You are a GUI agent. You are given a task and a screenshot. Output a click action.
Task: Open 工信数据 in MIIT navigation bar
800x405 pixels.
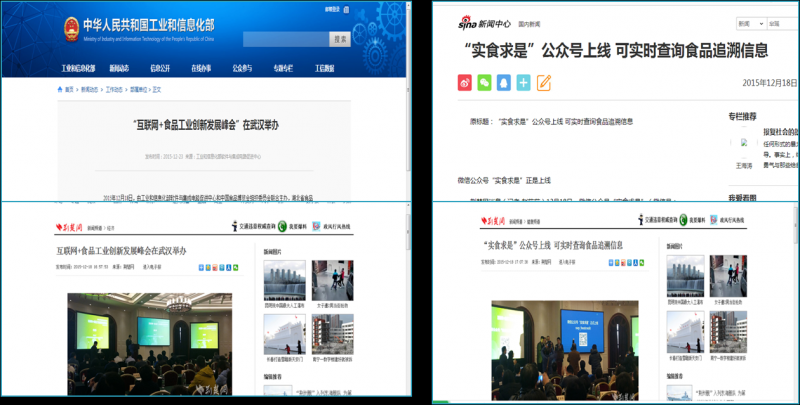pyautogui.click(x=326, y=68)
